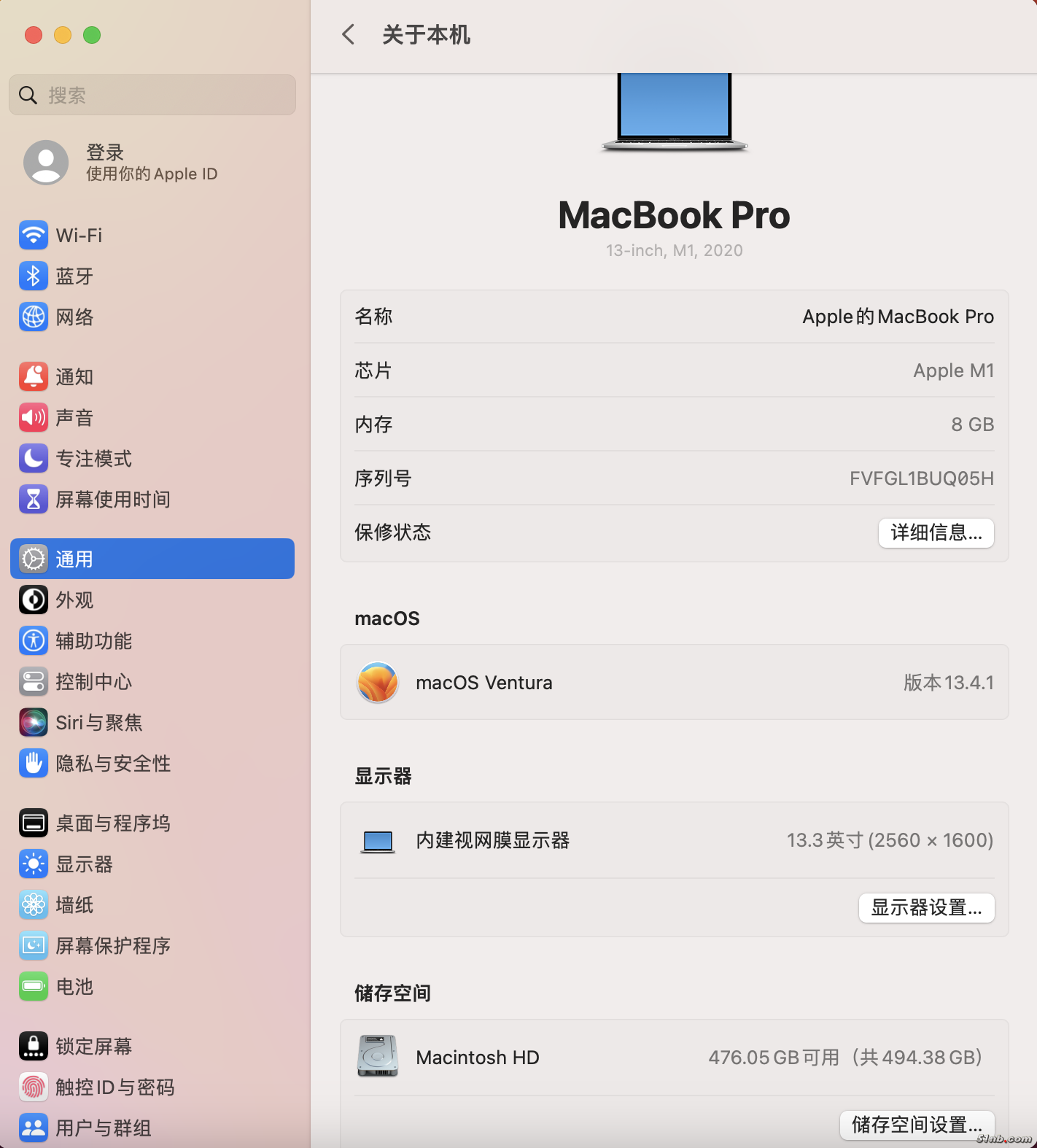Click '内建视网膜显示器' label

click(x=492, y=840)
